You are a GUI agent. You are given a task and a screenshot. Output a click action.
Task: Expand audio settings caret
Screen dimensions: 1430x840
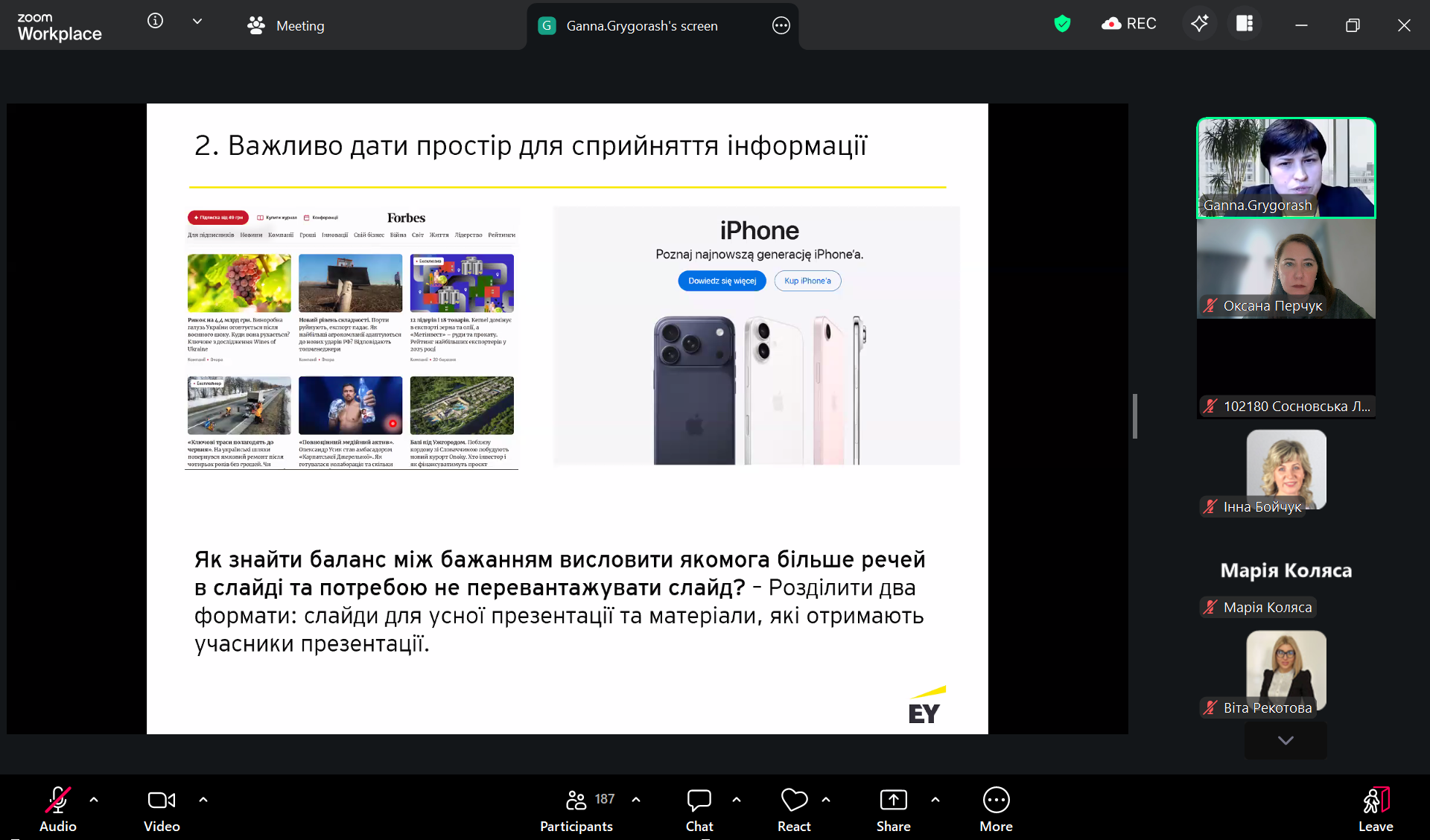pyautogui.click(x=94, y=800)
